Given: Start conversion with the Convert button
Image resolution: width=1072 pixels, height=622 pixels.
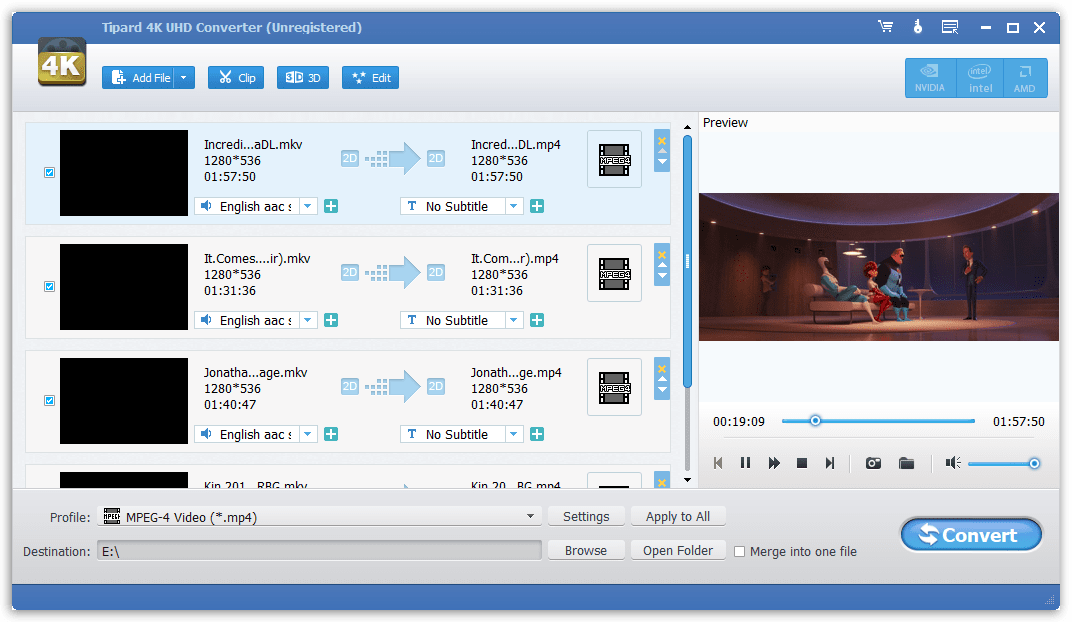Looking at the screenshot, I should tap(969, 535).
